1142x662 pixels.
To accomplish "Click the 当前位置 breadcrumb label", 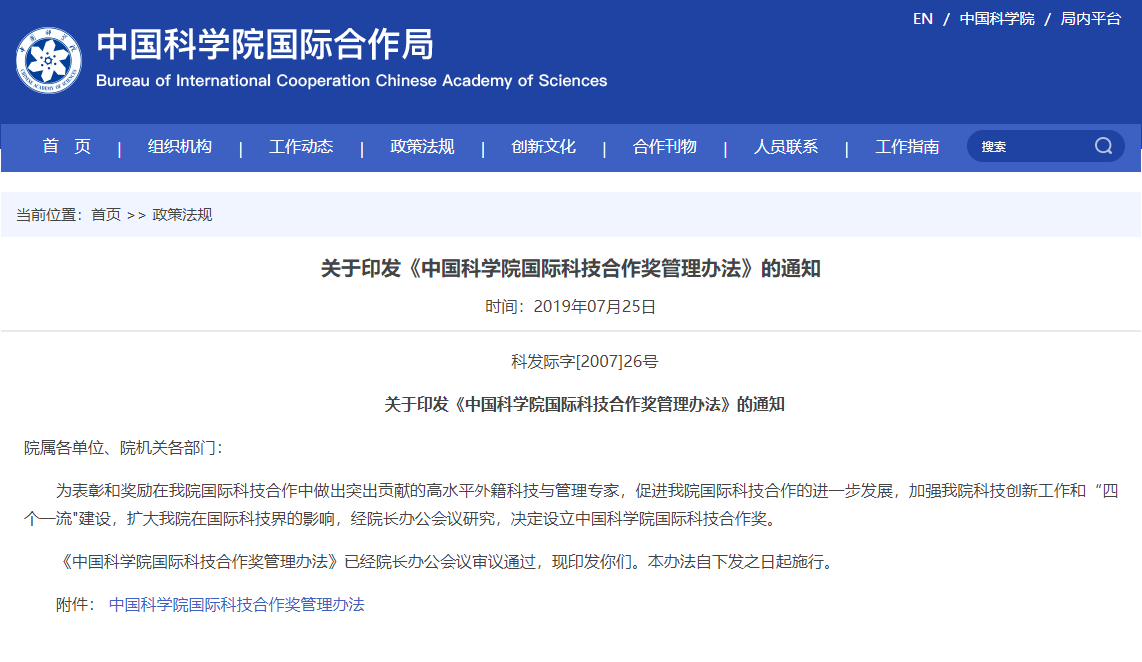I will [50, 215].
